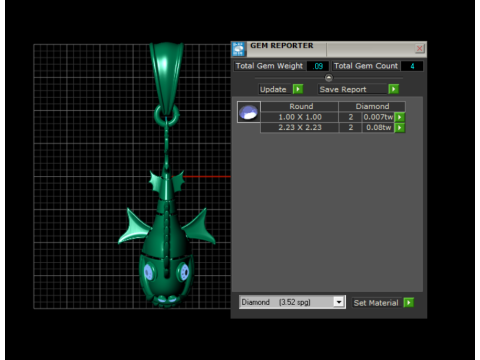Click the green arrow for 0.08tw row
480x360 pixels.
[x=400, y=128]
